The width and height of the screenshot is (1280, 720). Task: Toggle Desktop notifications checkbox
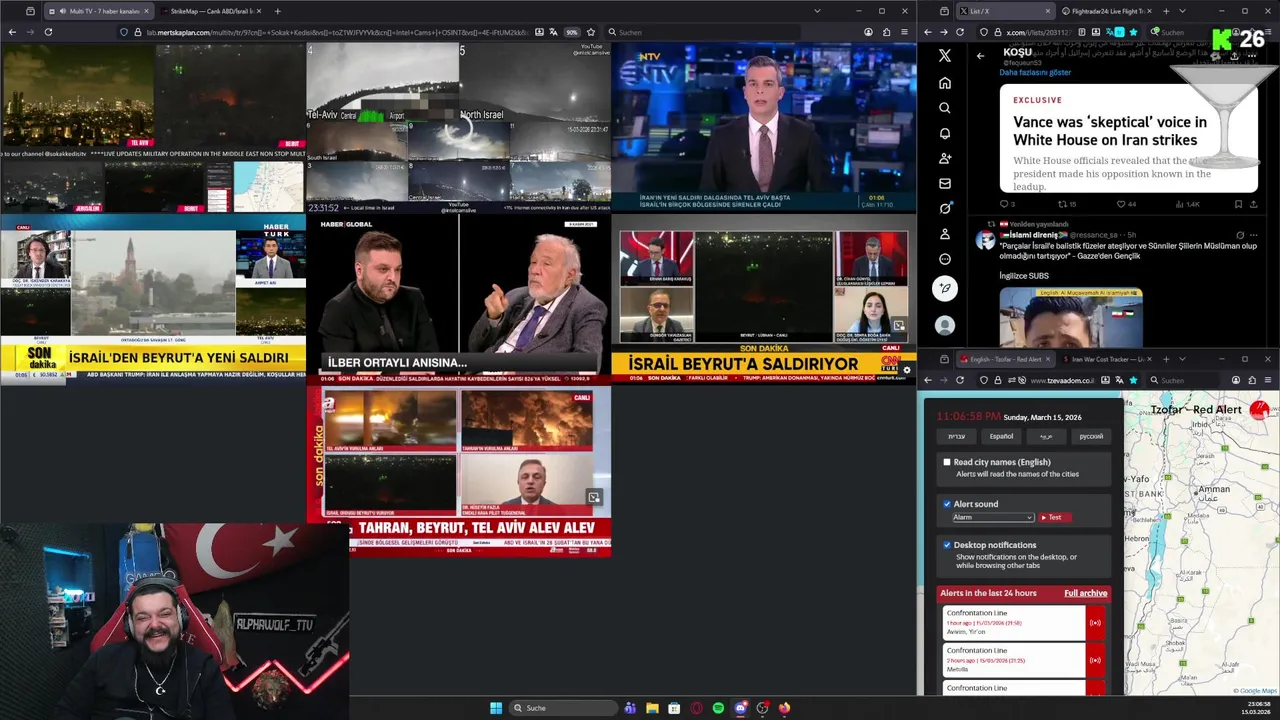[947, 545]
